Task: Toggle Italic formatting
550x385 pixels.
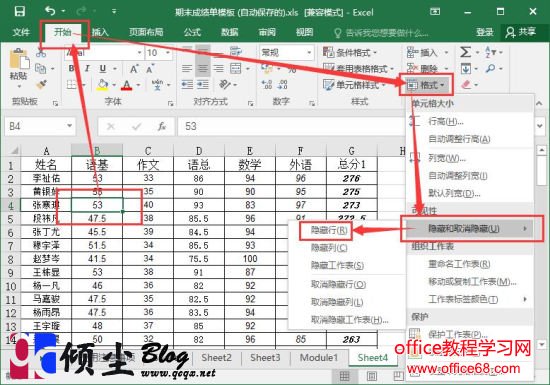Action: click(87, 68)
